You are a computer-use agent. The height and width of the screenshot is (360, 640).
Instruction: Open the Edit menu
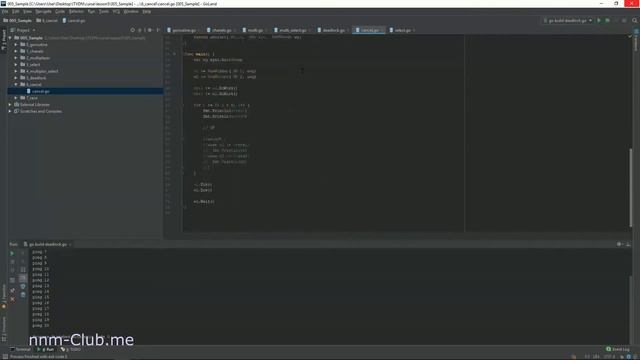pos(16,11)
